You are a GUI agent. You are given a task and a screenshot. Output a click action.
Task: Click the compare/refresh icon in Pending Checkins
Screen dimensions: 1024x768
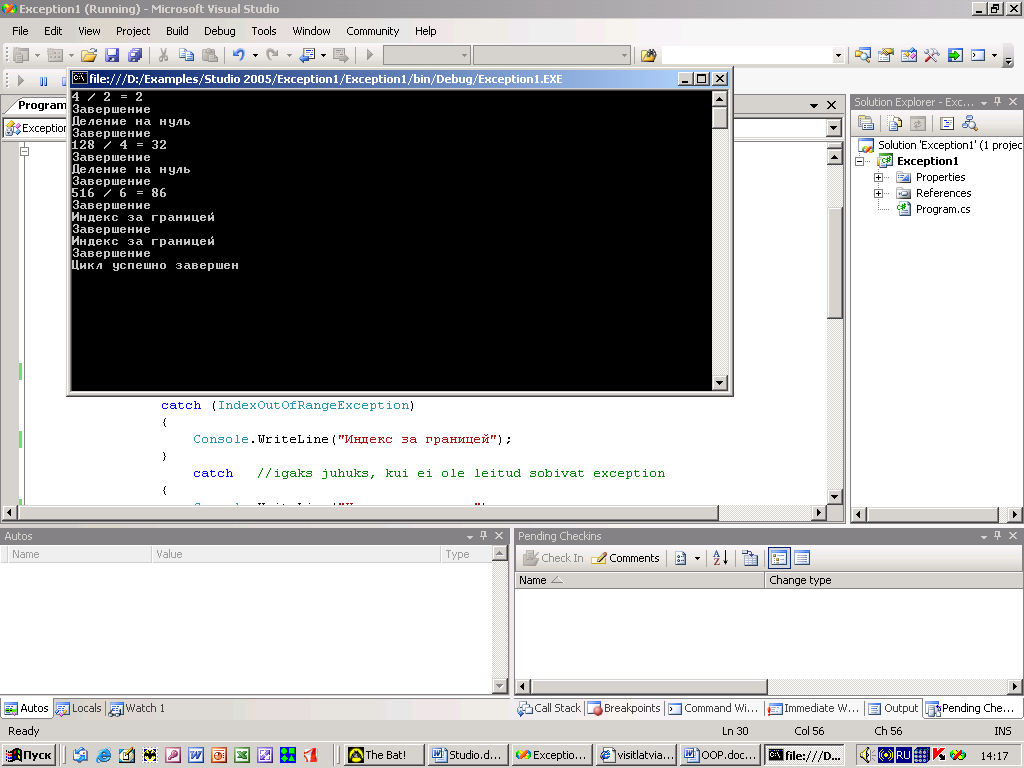click(x=750, y=558)
